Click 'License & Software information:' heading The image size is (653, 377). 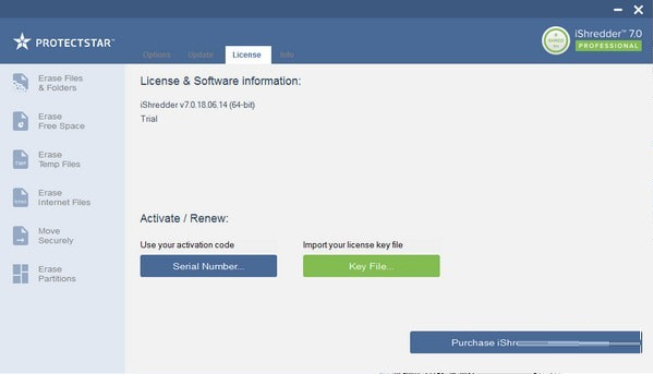pos(220,81)
